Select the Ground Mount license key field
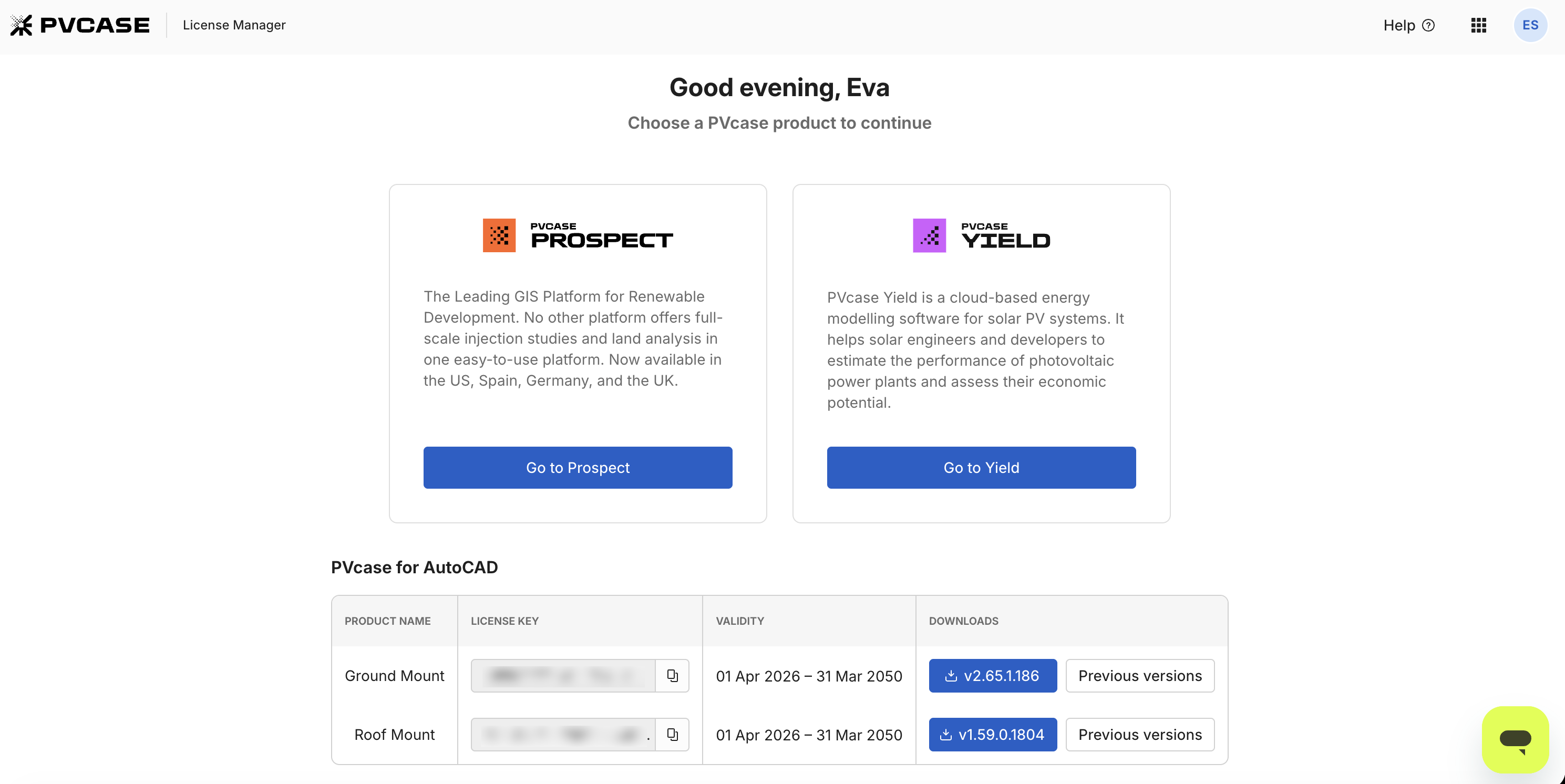 (x=563, y=675)
